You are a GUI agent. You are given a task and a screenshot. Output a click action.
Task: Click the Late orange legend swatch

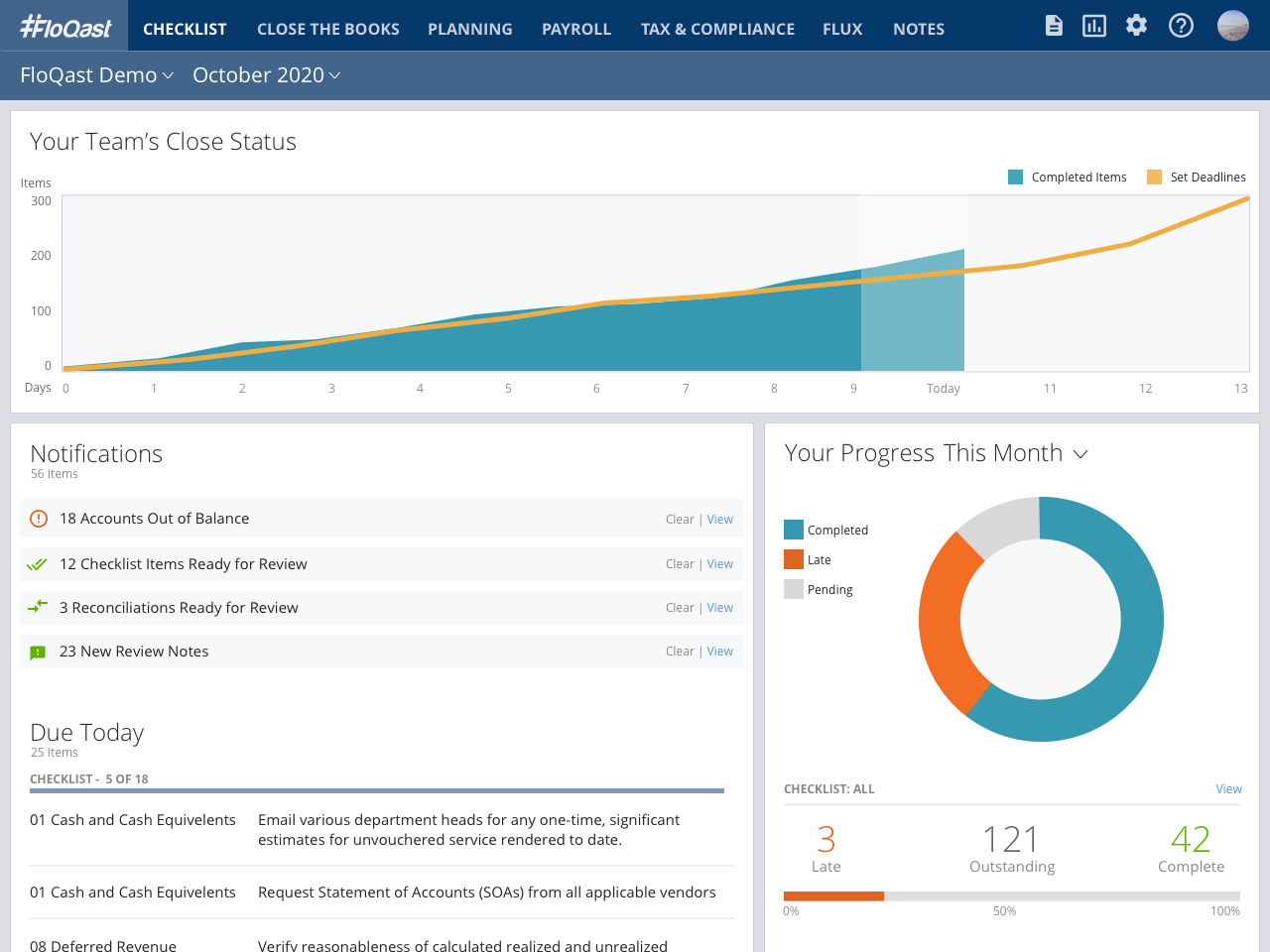point(794,559)
